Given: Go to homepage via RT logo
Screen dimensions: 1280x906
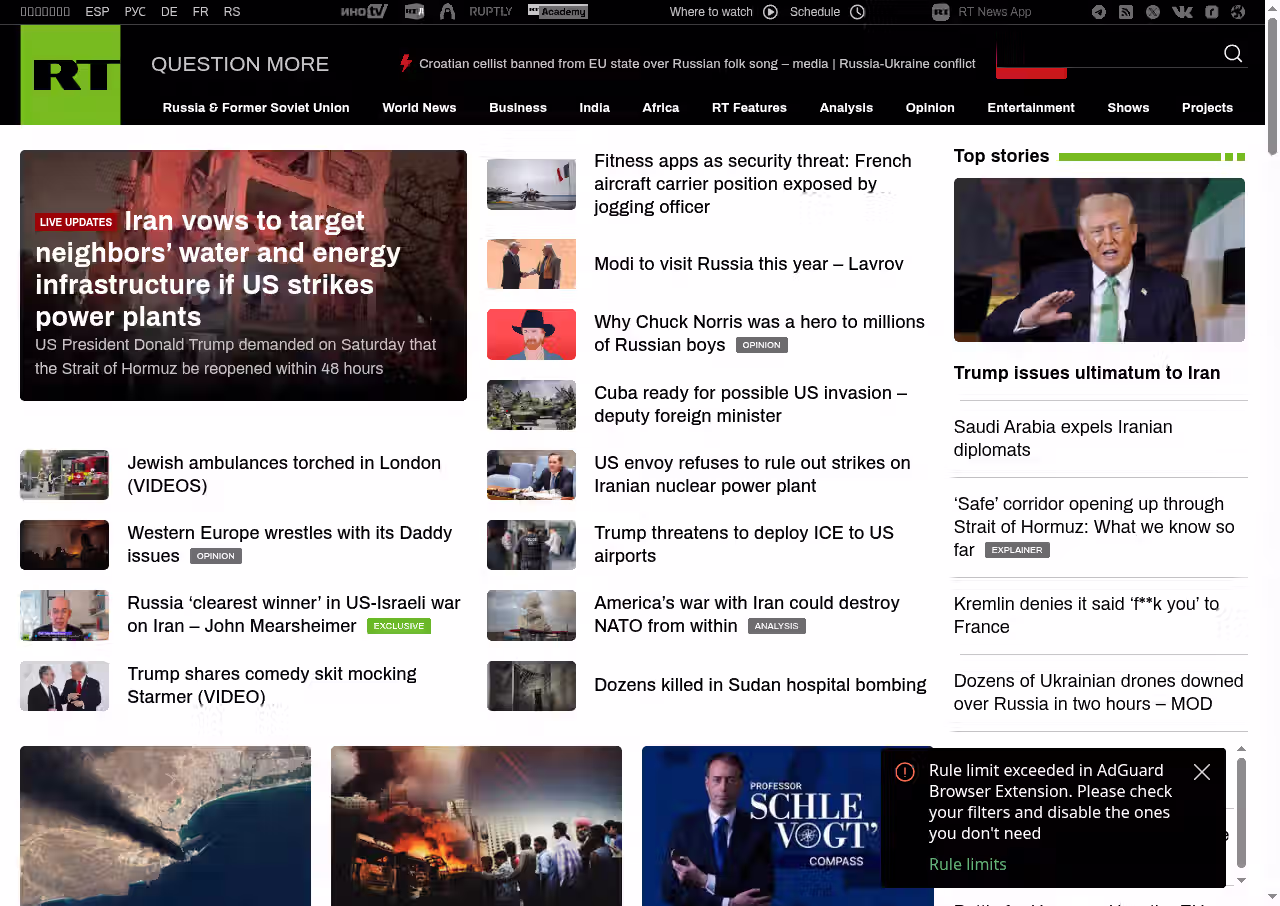Looking at the screenshot, I should [x=70, y=75].
